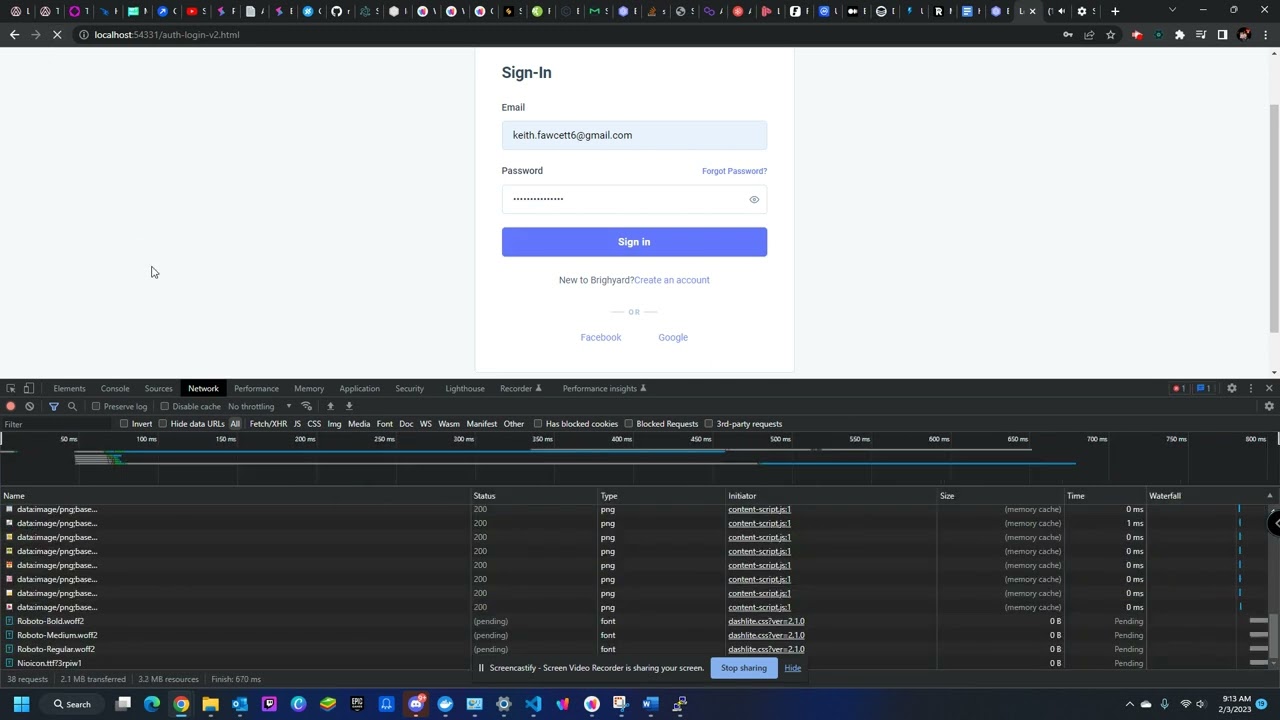Export HAR with download arrow
Image resolution: width=1280 pixels, height=720 pixels.
coord(349,406)
